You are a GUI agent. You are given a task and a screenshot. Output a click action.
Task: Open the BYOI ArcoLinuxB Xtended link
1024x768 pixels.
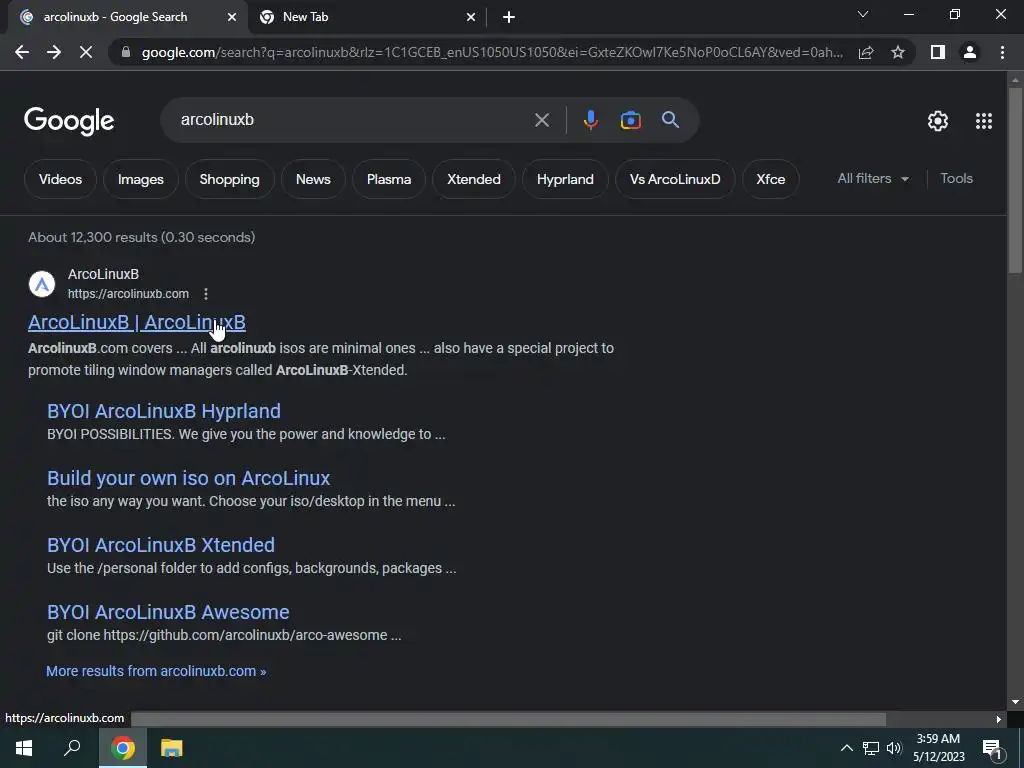point(161,545)
